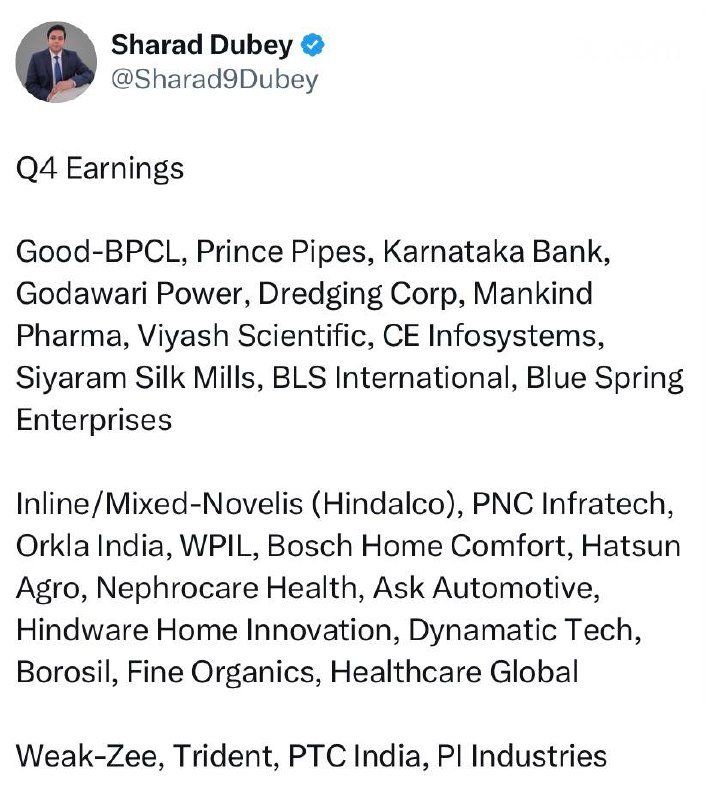The height and width of the screenshot is (800, 711).
Task: Click Prince Pipes in the Good list
Action: [281, 253]
